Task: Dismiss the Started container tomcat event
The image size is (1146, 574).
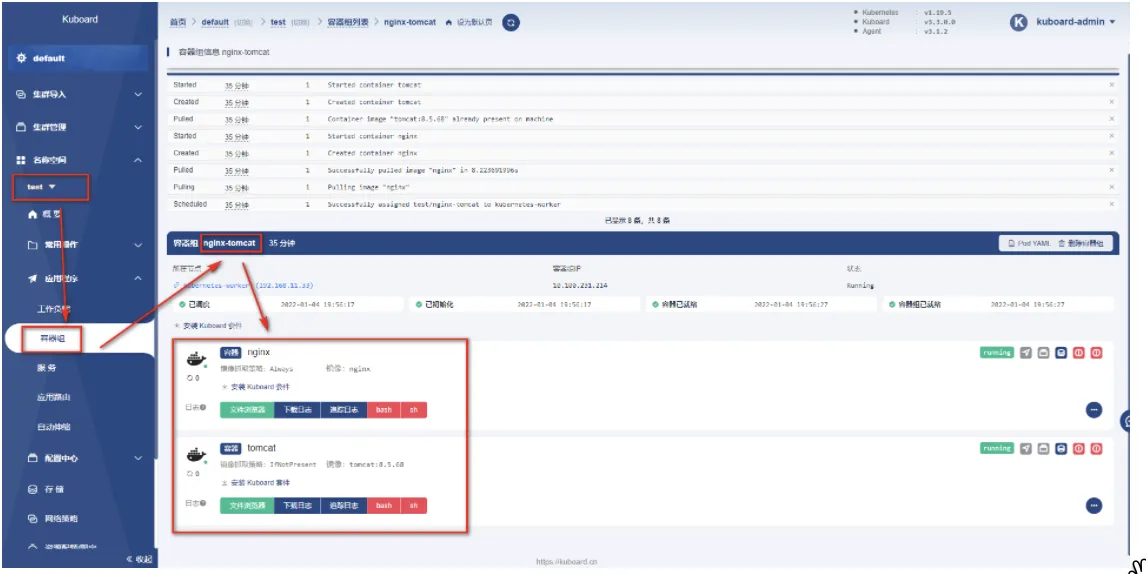Action: [1112, 86]
